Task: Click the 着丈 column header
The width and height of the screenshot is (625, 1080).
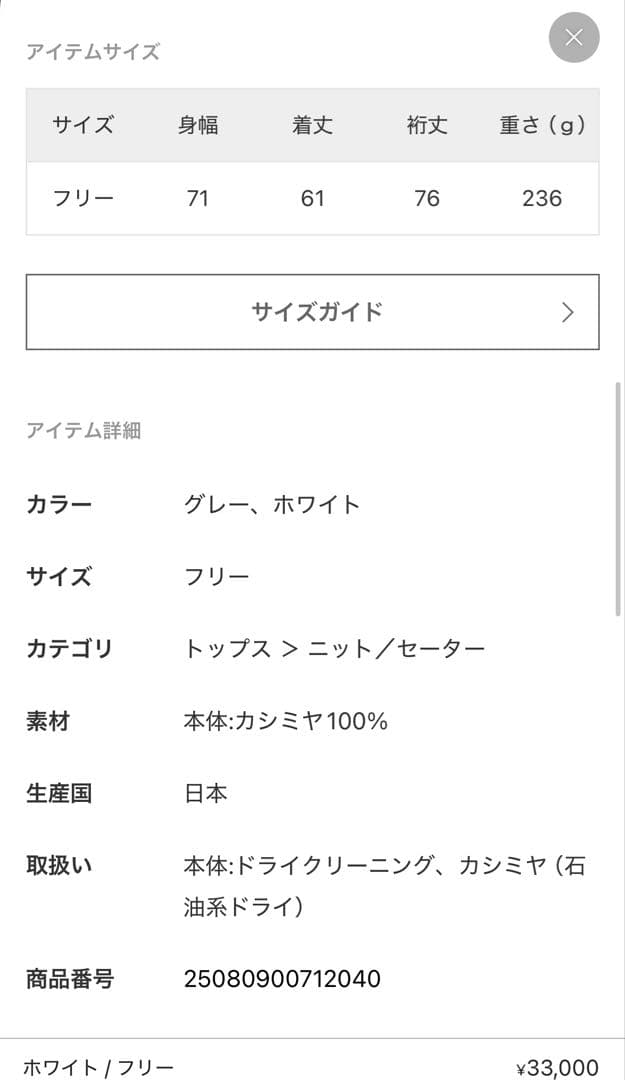Action: pyautogui.click(x=313, y=125)
